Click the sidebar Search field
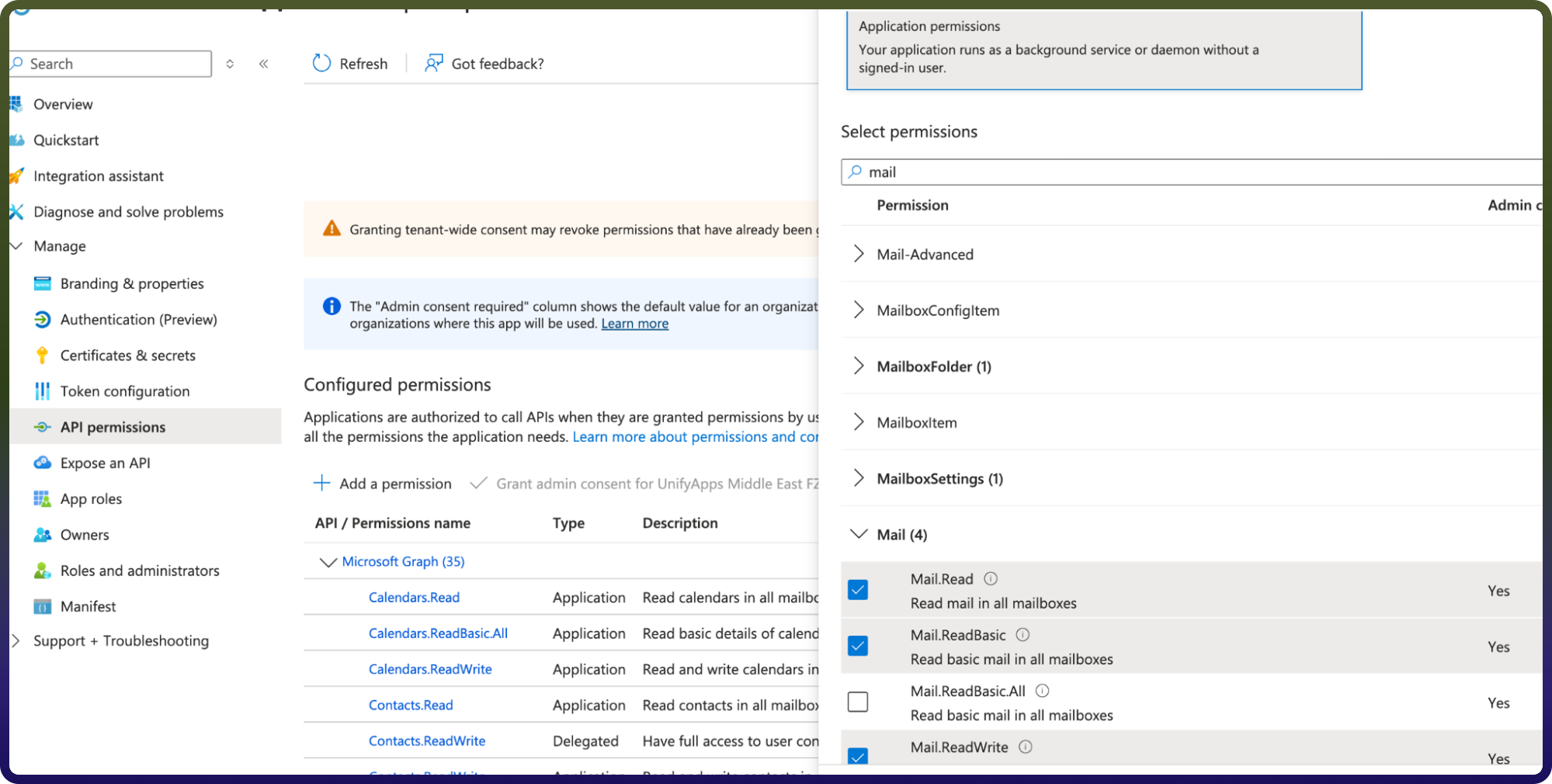Viewport: 1552px width, 784px height. pyautogui.click(x=110, y=64)
